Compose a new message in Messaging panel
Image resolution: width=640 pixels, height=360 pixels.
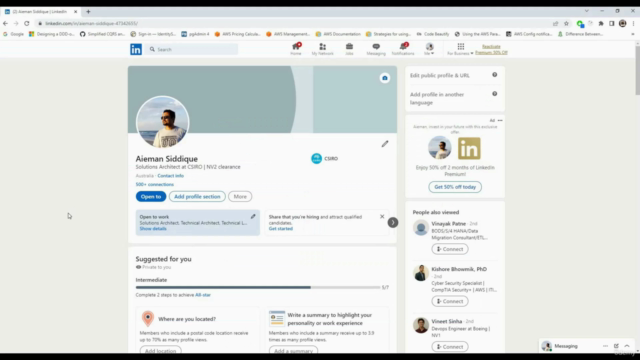tap(616, 346)
